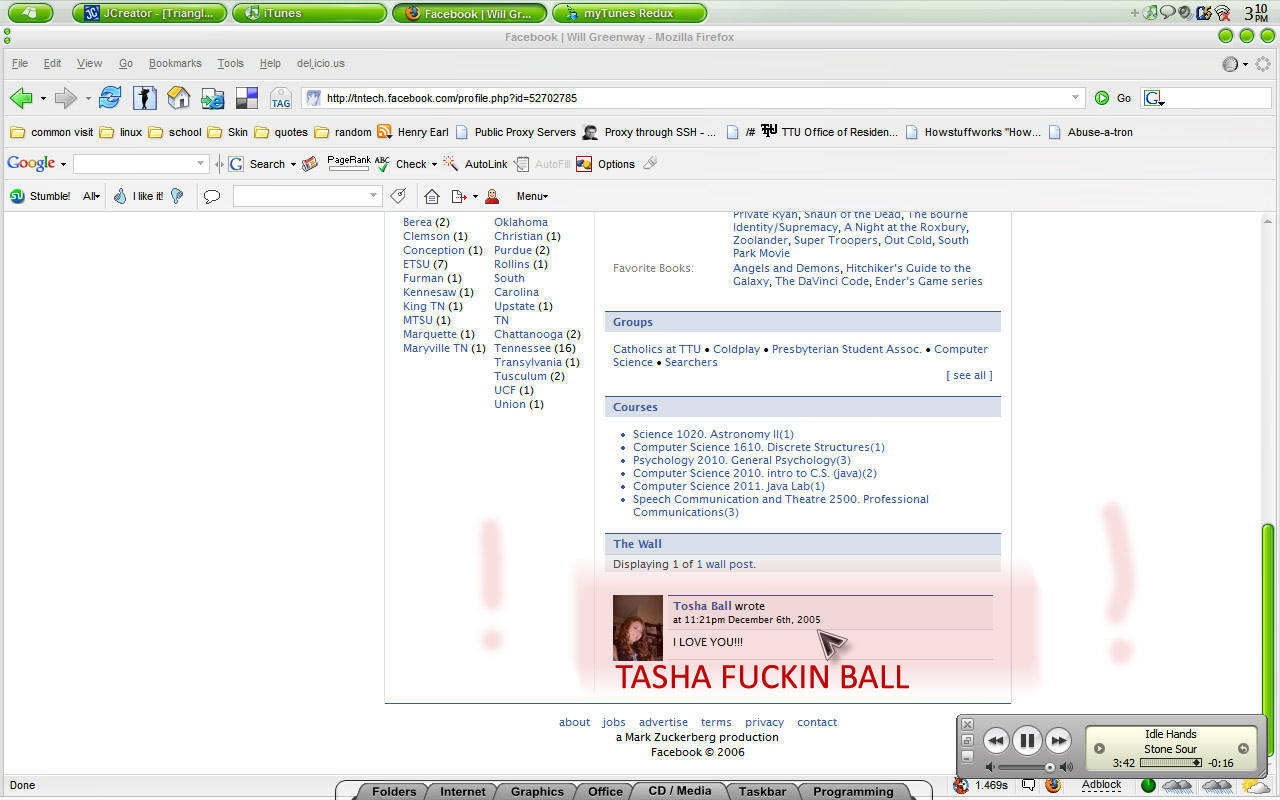Image resolution: width=1280 pixels, height=800 pixels.
Task: Open the Programming tab
Action: coord(853,791)
